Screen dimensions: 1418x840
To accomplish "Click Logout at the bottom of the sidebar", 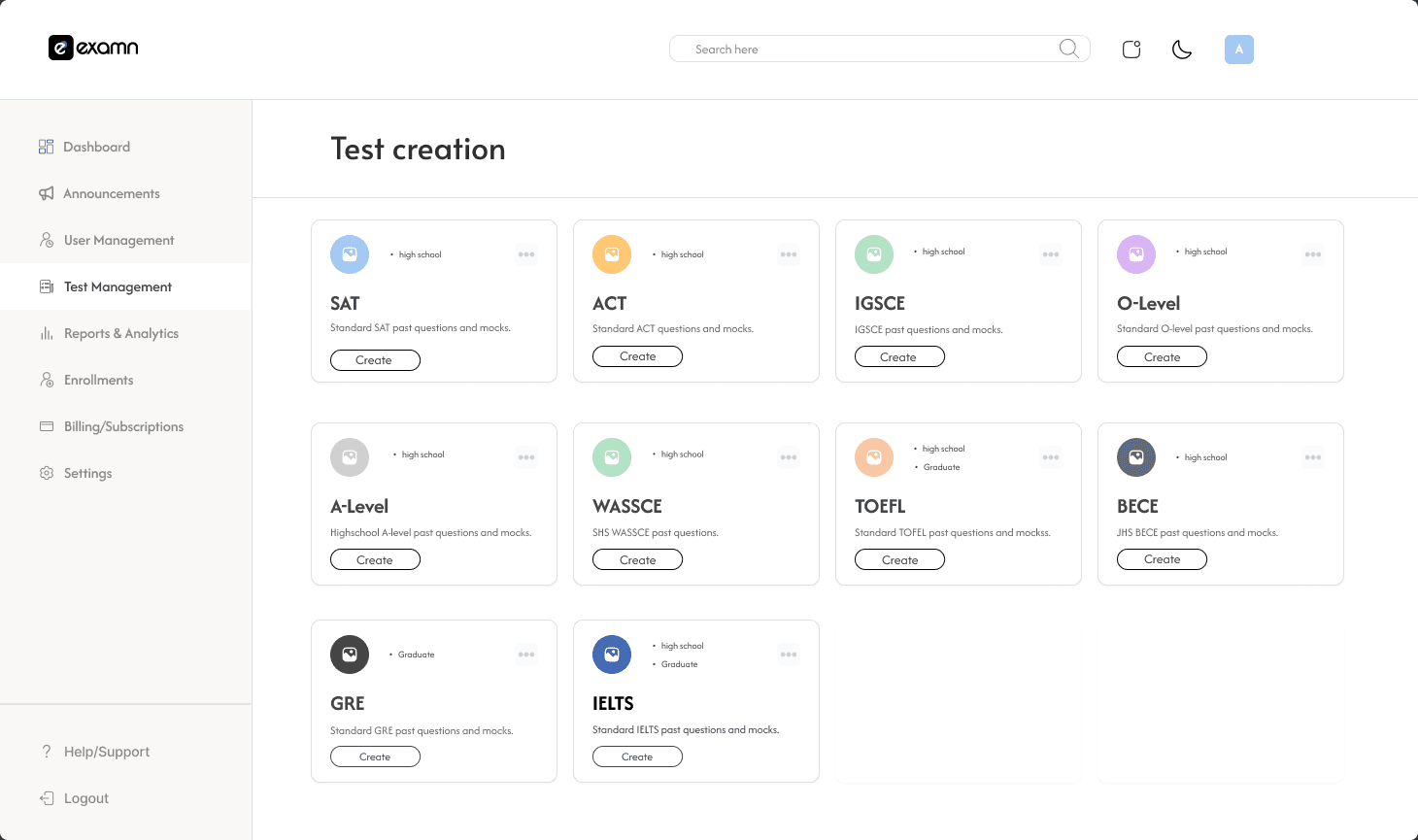I will coord(84,797).
